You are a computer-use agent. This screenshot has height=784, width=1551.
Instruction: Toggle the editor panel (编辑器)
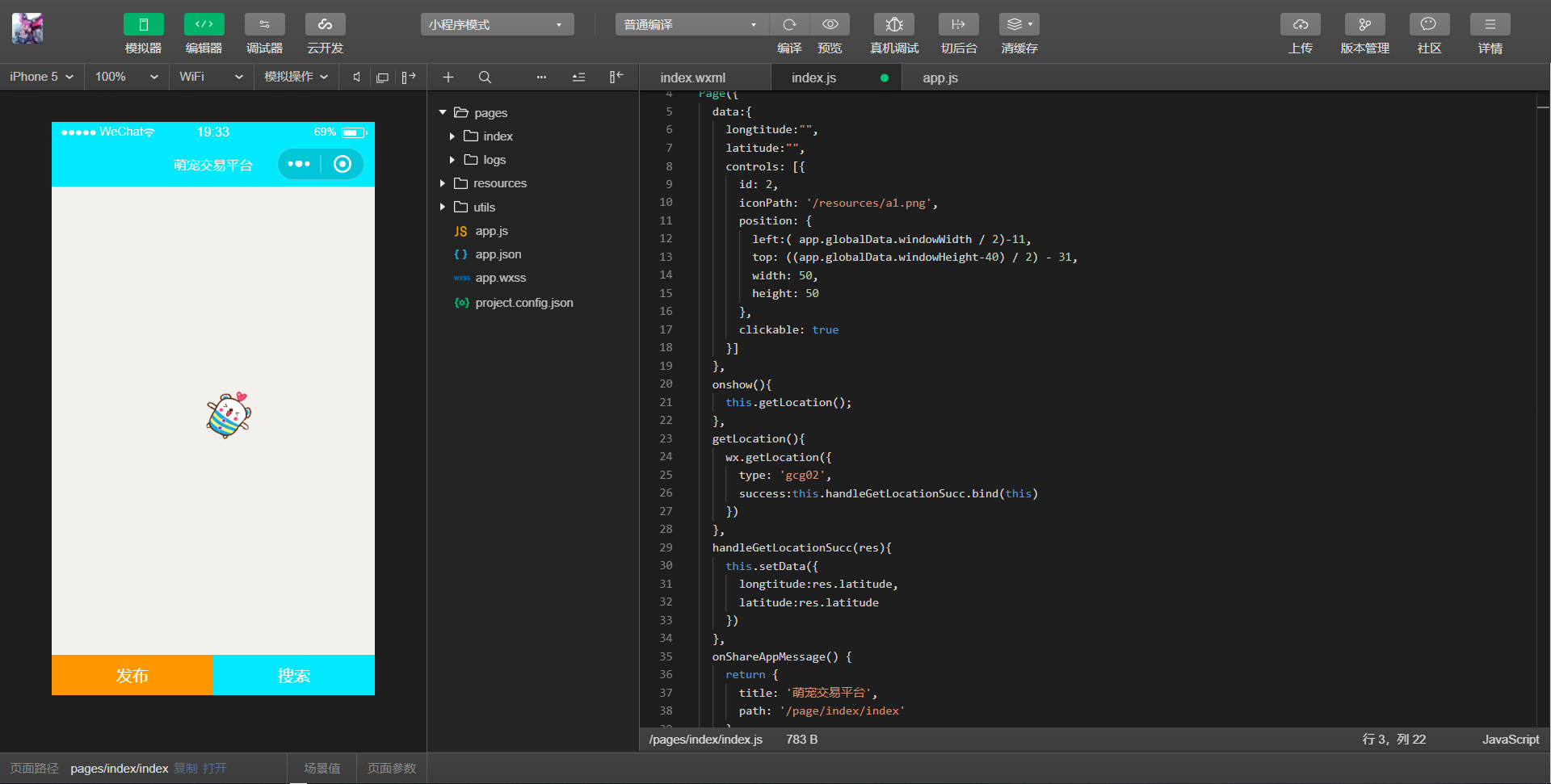(x=204, y=25)
